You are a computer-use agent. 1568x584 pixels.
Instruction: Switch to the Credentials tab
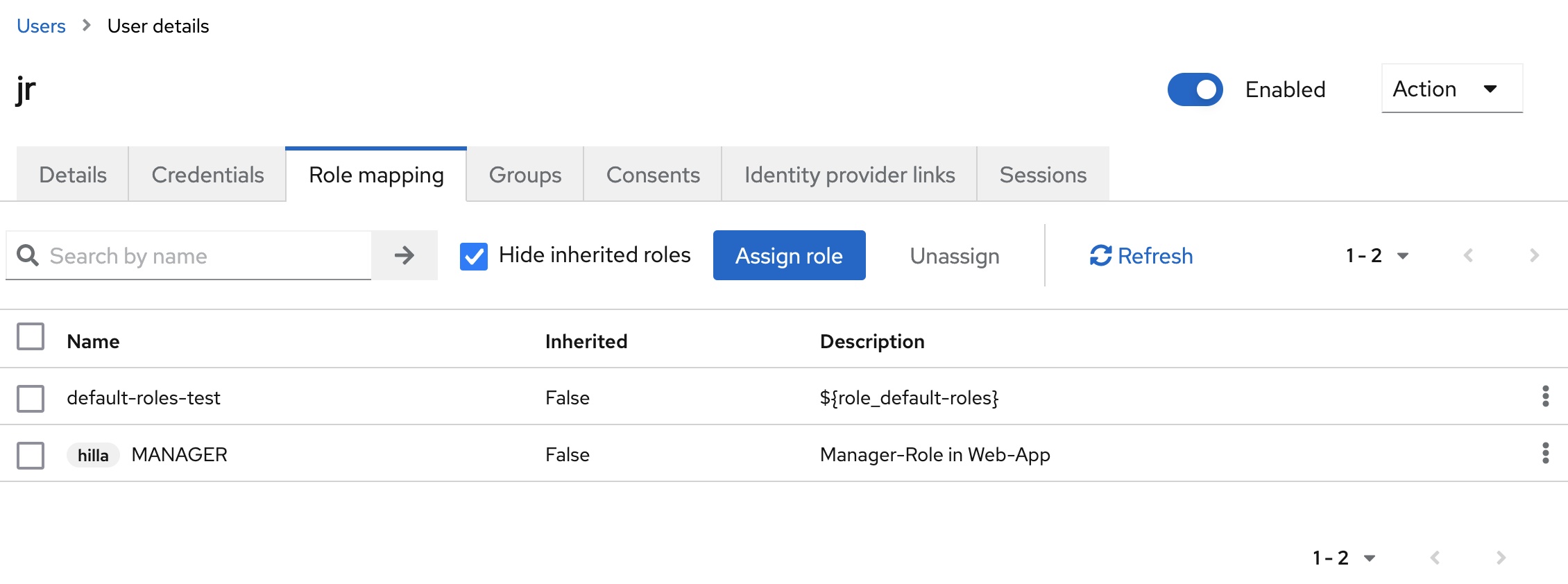(207, 175)
